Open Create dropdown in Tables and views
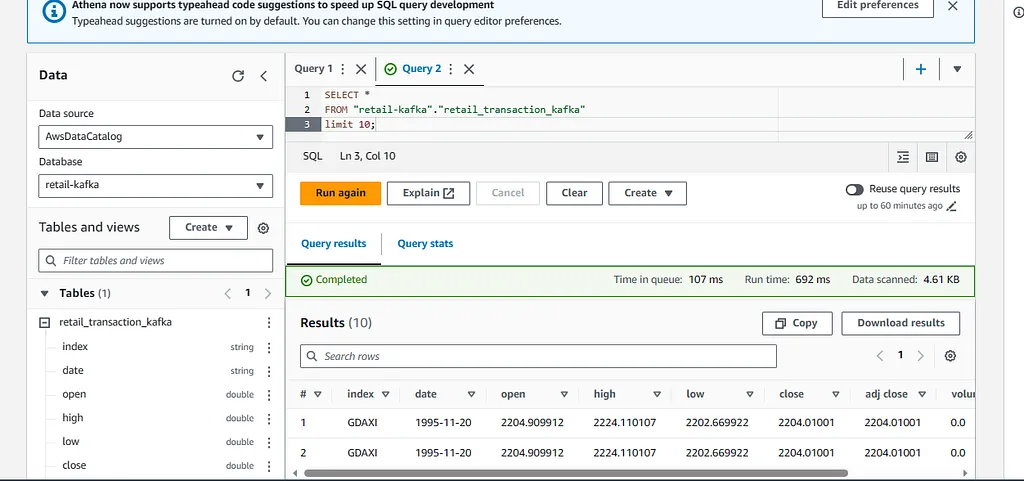 click(208, 228)
